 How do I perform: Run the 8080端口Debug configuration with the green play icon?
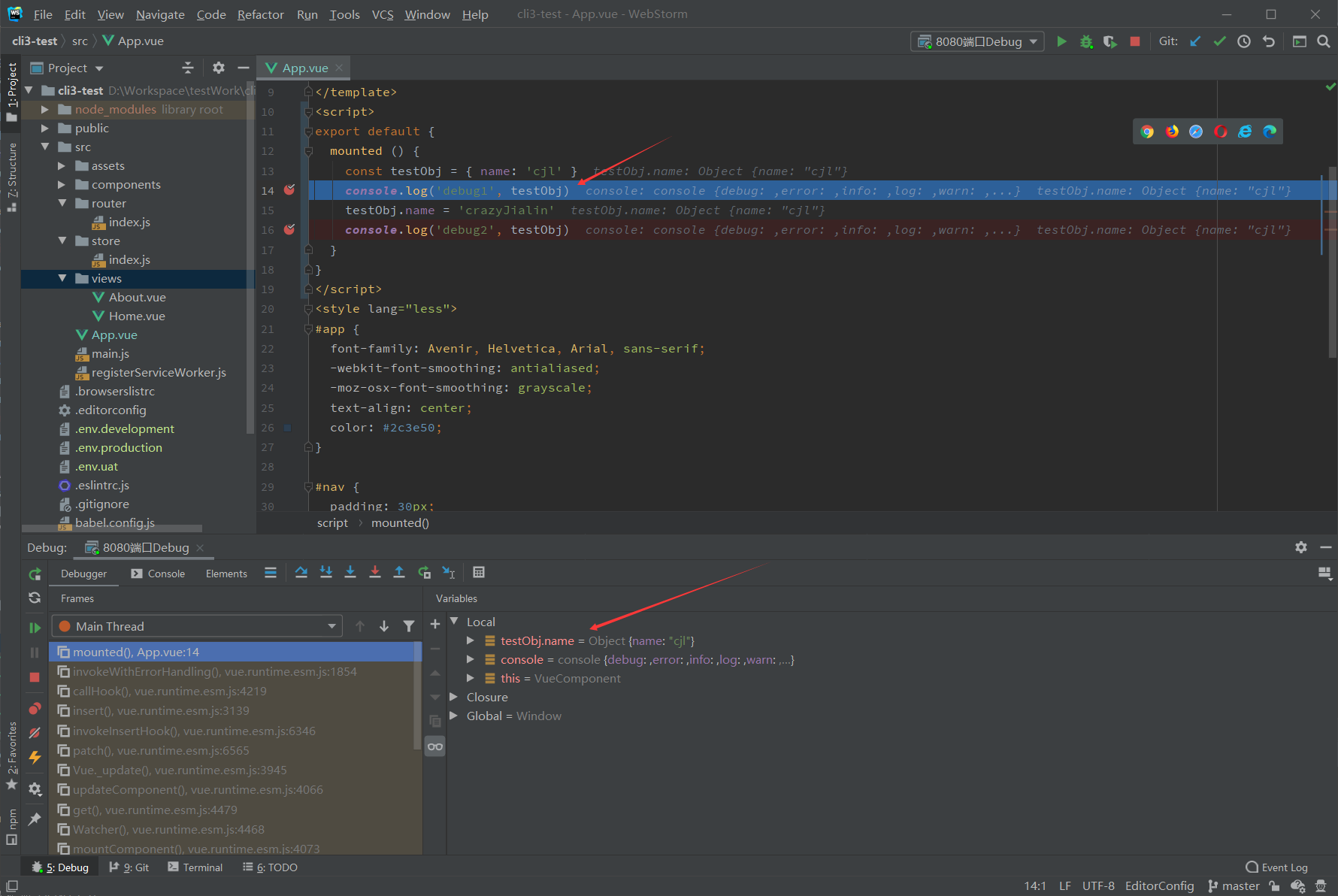(x=1061, y=42)
